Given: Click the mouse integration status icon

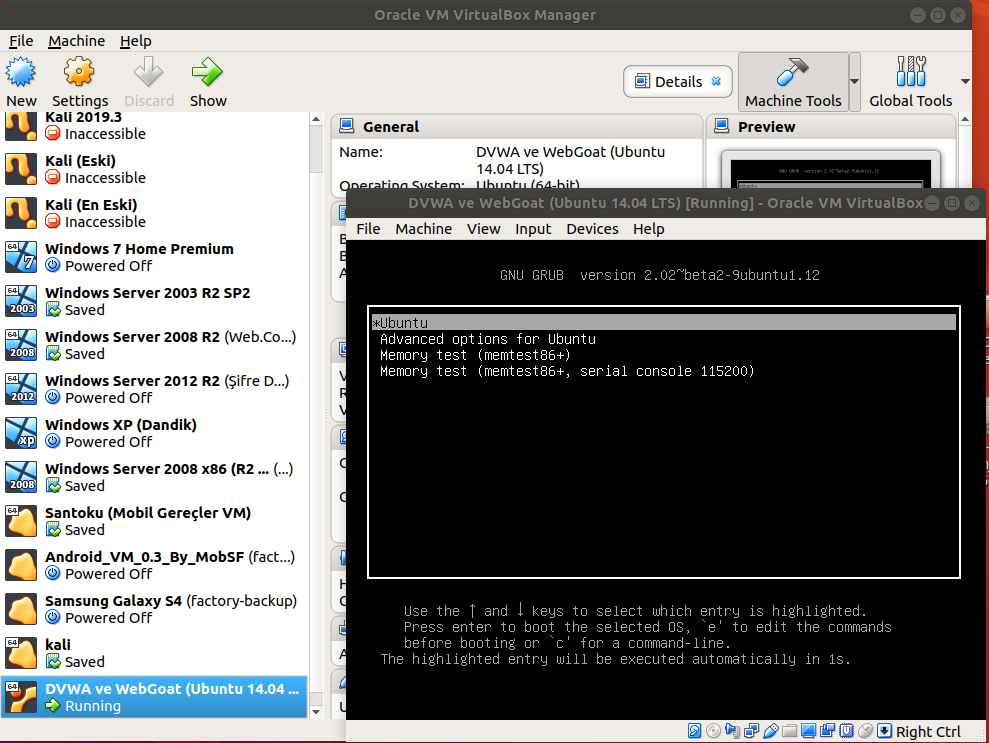Looking at the screenshot, I should pyautogui.click(x=865, y=731).
